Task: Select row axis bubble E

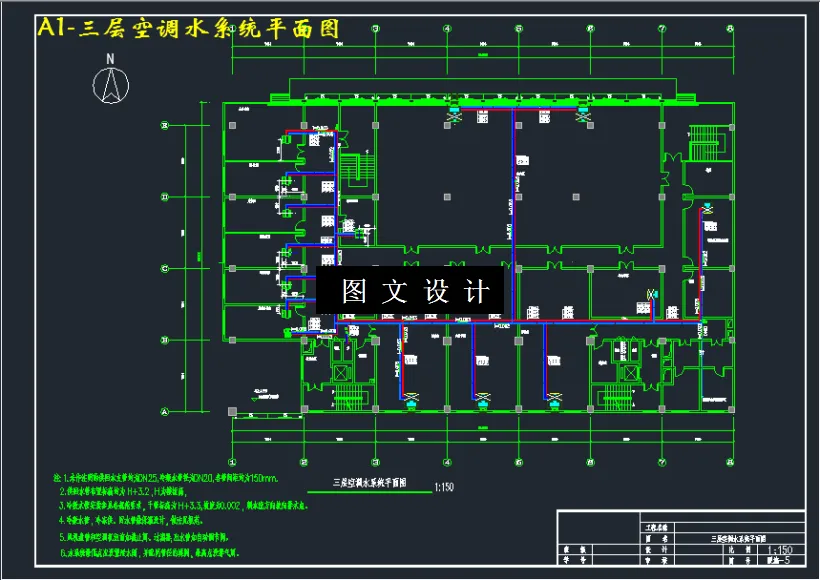Action: [x=165, y=126]
